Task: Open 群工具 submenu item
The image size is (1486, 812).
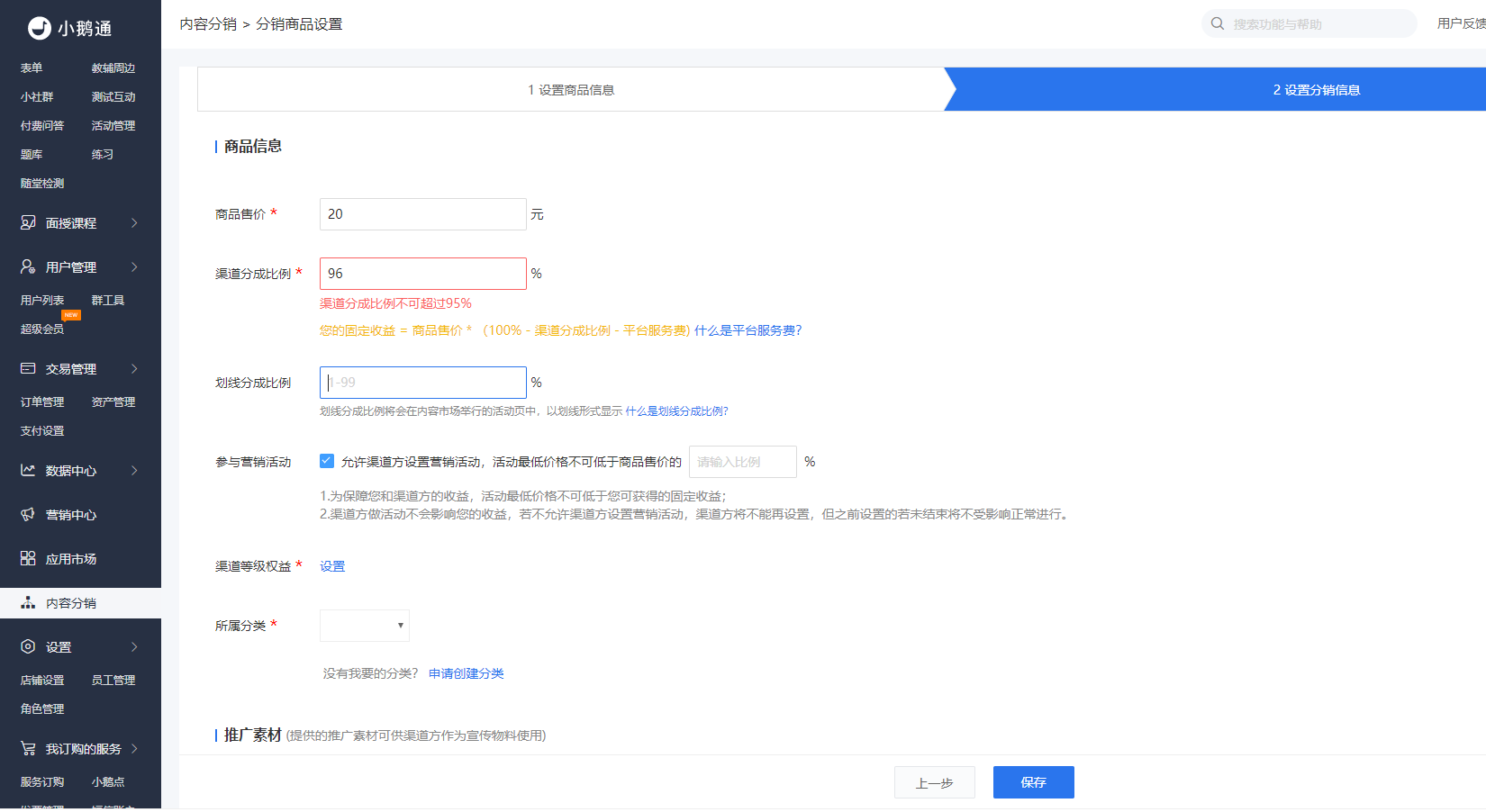Action: tap(108, 301)
